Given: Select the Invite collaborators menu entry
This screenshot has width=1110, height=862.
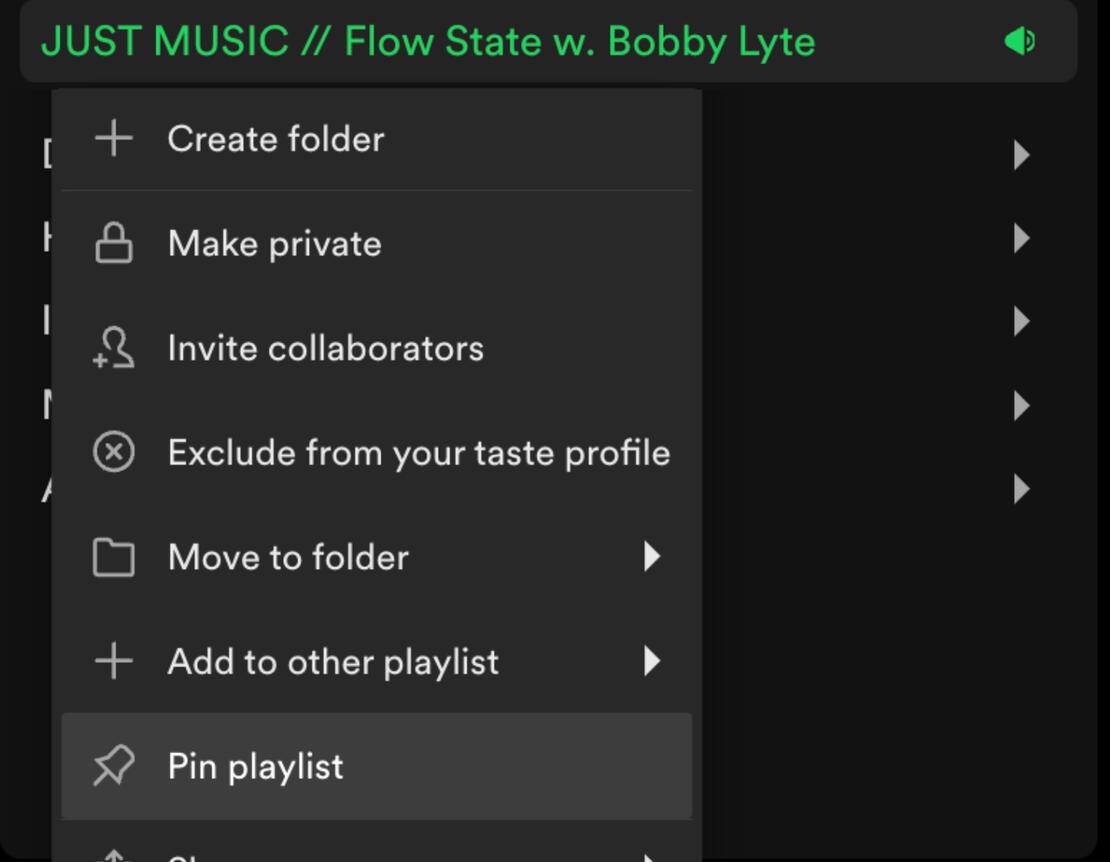Looking at the screenshot, I should [x=325, y=349].
